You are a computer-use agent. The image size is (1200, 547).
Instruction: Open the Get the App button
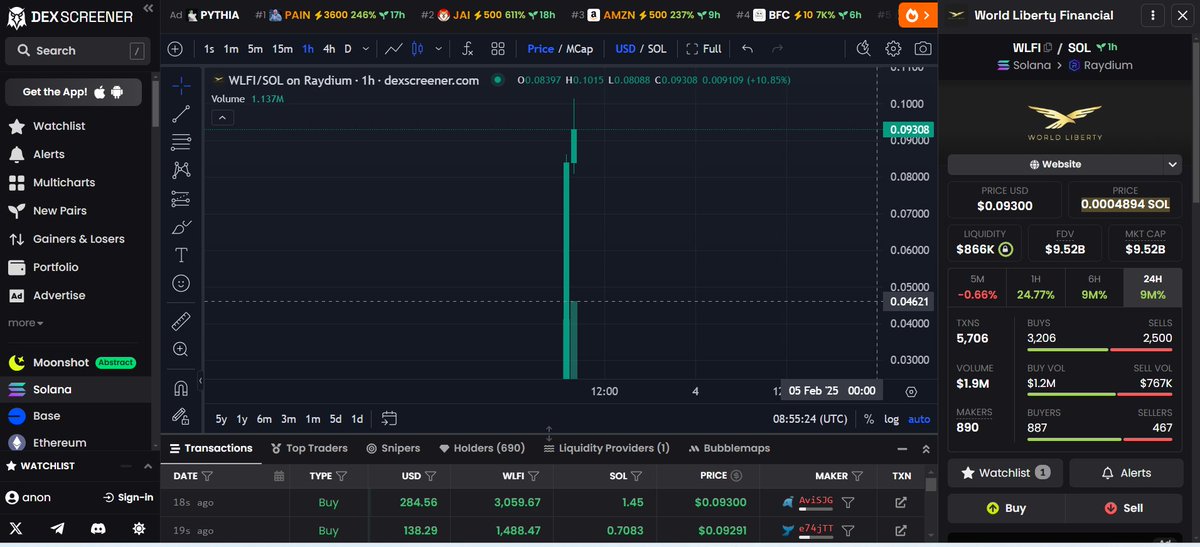pos(74,92)
